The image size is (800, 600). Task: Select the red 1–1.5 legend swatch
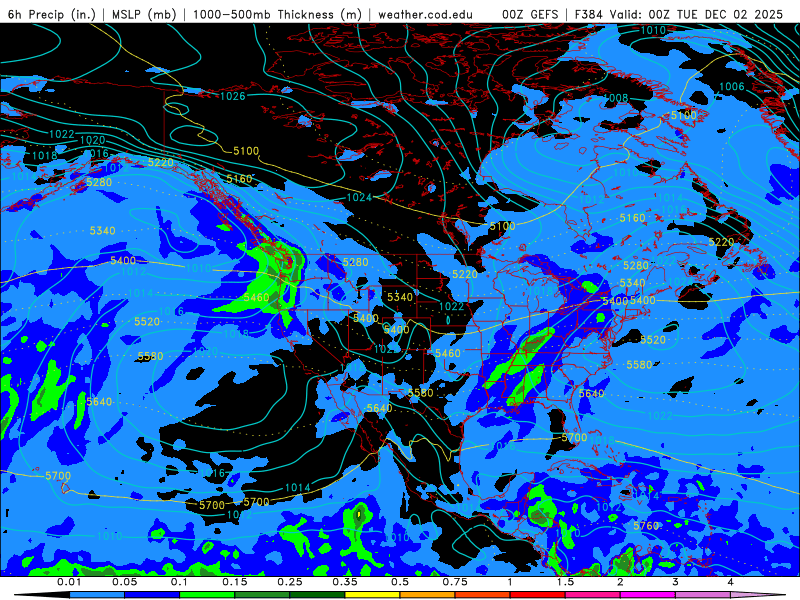(538, 595)
